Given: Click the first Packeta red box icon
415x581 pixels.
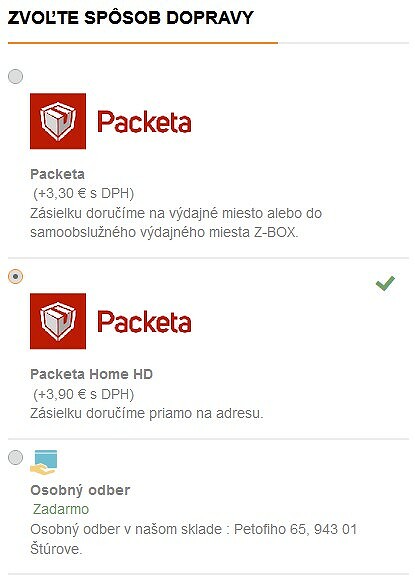Looking at the screenshot, I should tap(58, 121).
